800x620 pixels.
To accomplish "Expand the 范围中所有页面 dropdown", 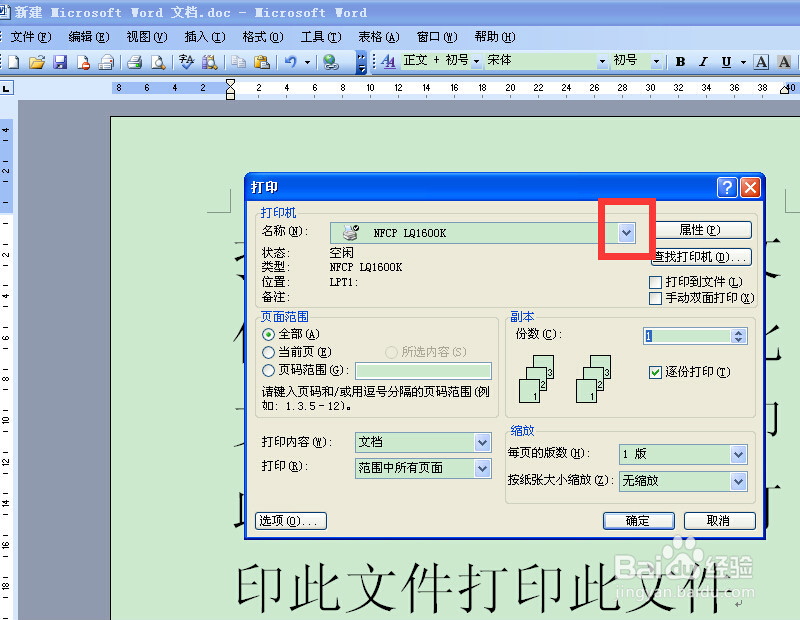I will click(482, 468).
